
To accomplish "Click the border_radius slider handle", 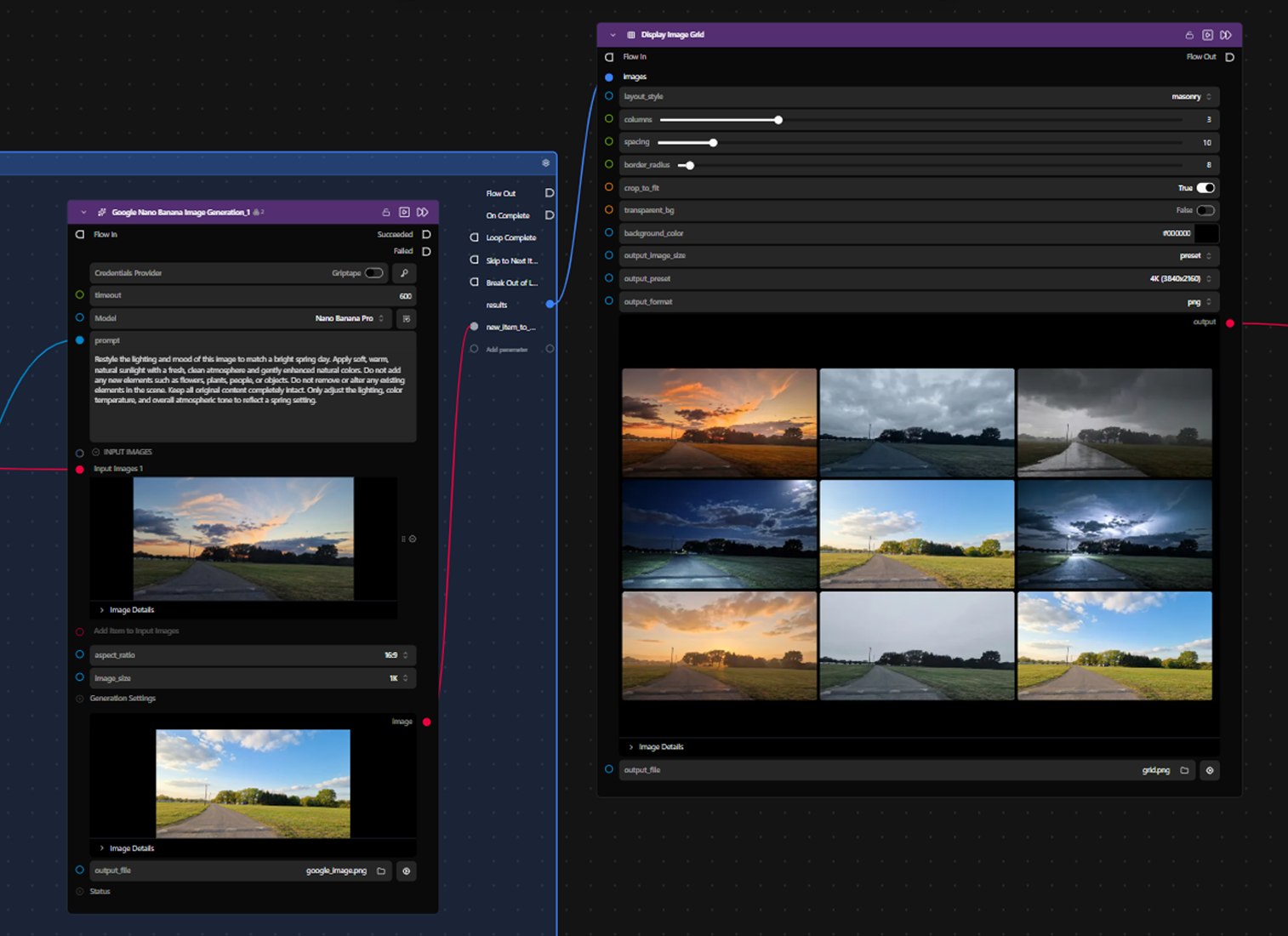I will 690,165.
